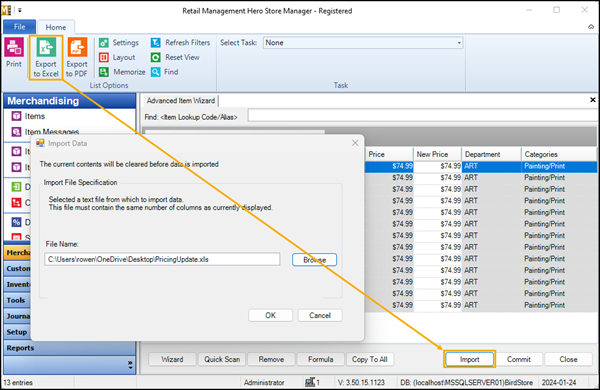Click '13 entries' in status bar
Image resolution: width=600 pixels, height=390 pixels.
coord(18,382)
